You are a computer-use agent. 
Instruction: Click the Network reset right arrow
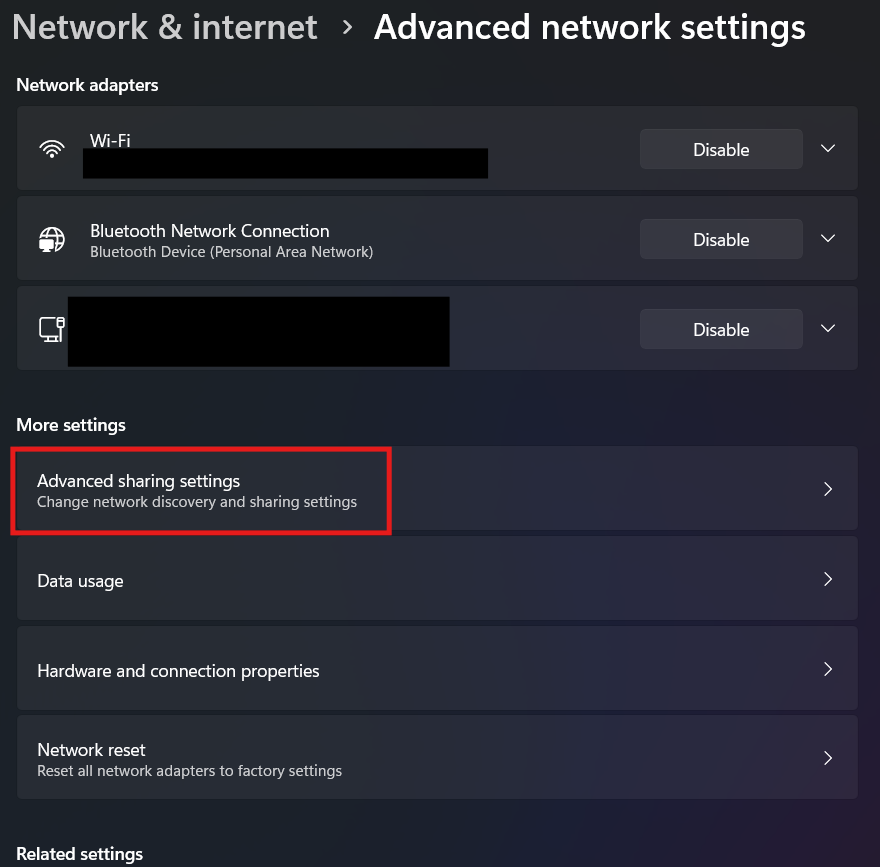pyautogui.click(x=828, y=758)
